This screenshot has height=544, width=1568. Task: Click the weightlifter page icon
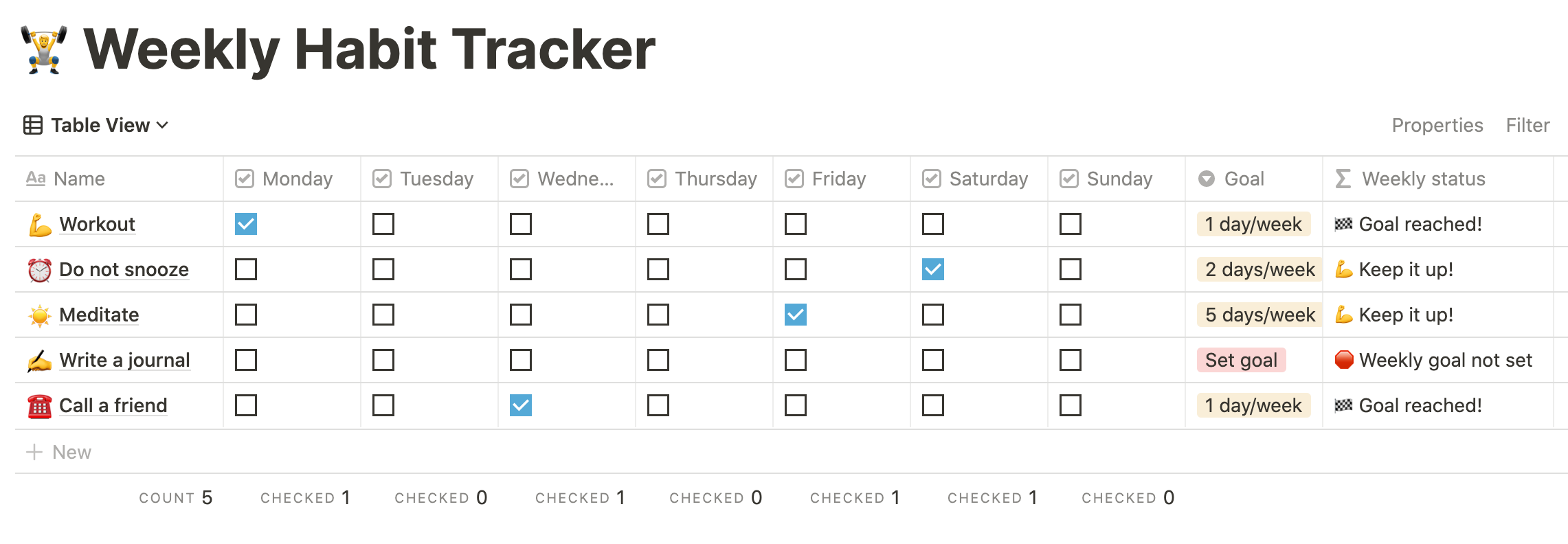pyautogui.click(x=44, y=49)
